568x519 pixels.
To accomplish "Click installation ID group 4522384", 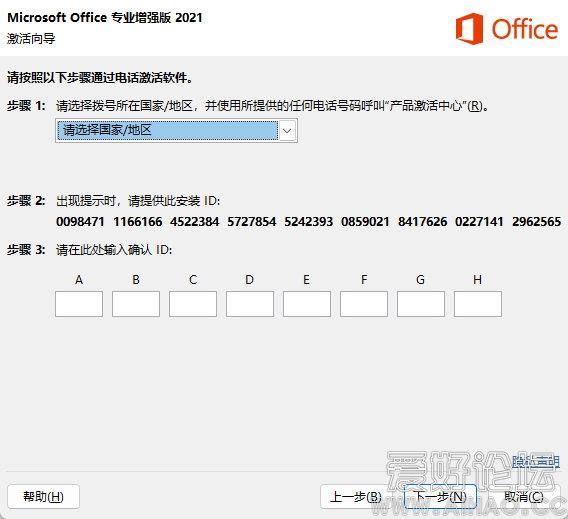I will coord(195,222).
